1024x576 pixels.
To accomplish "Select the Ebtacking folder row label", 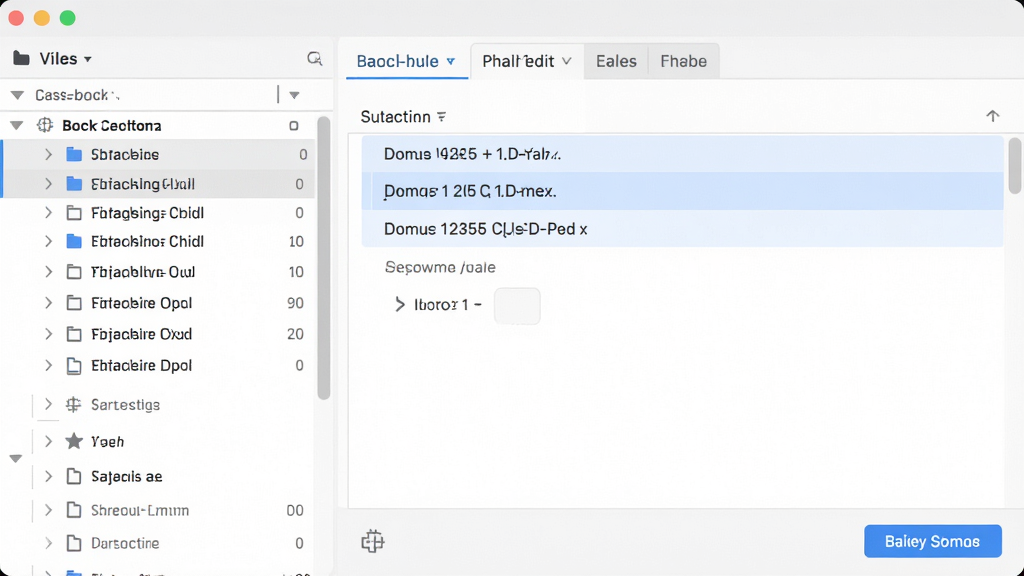I will click(142, 184).
